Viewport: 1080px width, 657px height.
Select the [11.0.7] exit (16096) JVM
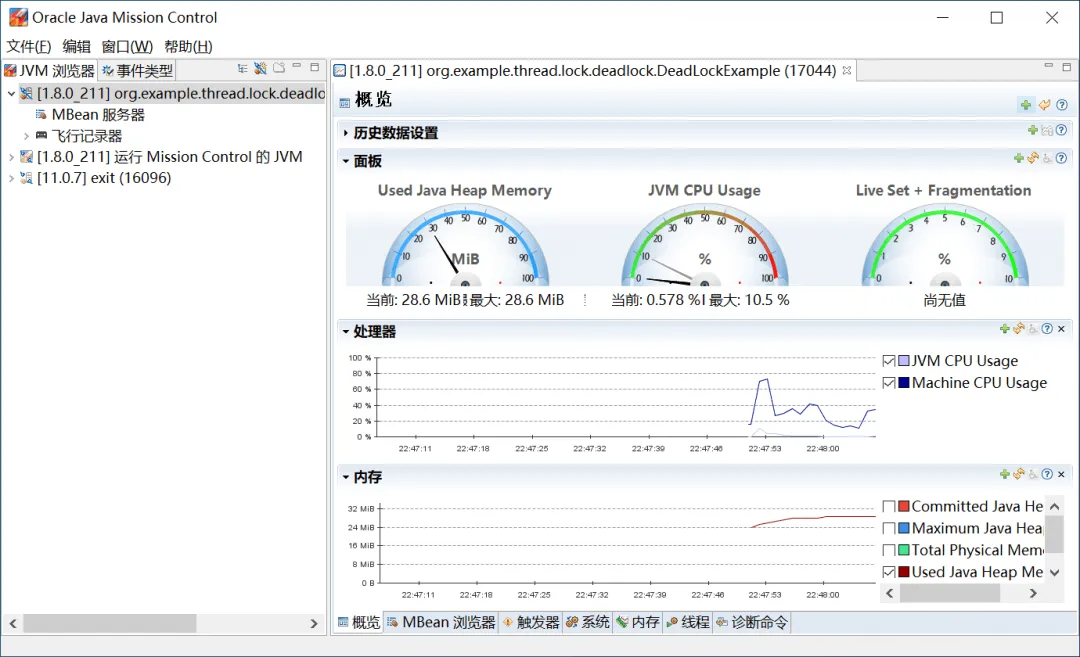tap(104, 178)
